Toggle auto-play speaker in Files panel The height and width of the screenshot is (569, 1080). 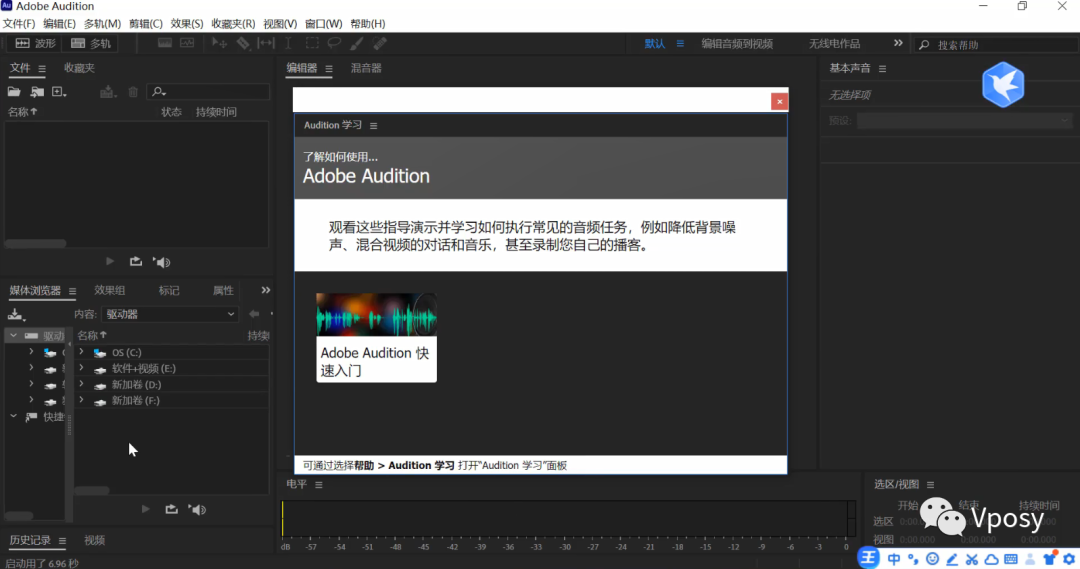[161, 262]
